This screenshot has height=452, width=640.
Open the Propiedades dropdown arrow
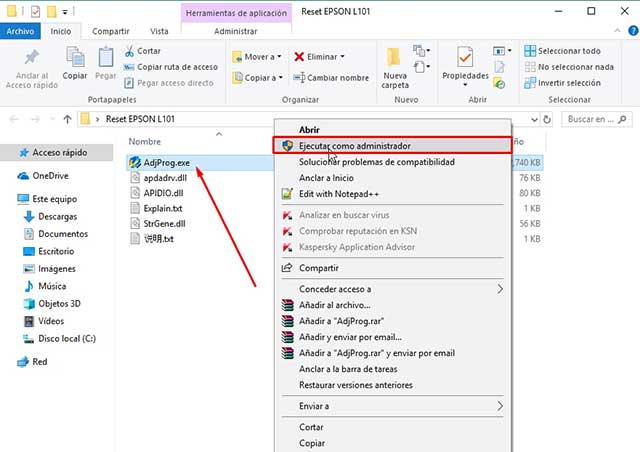click(465, 85)
